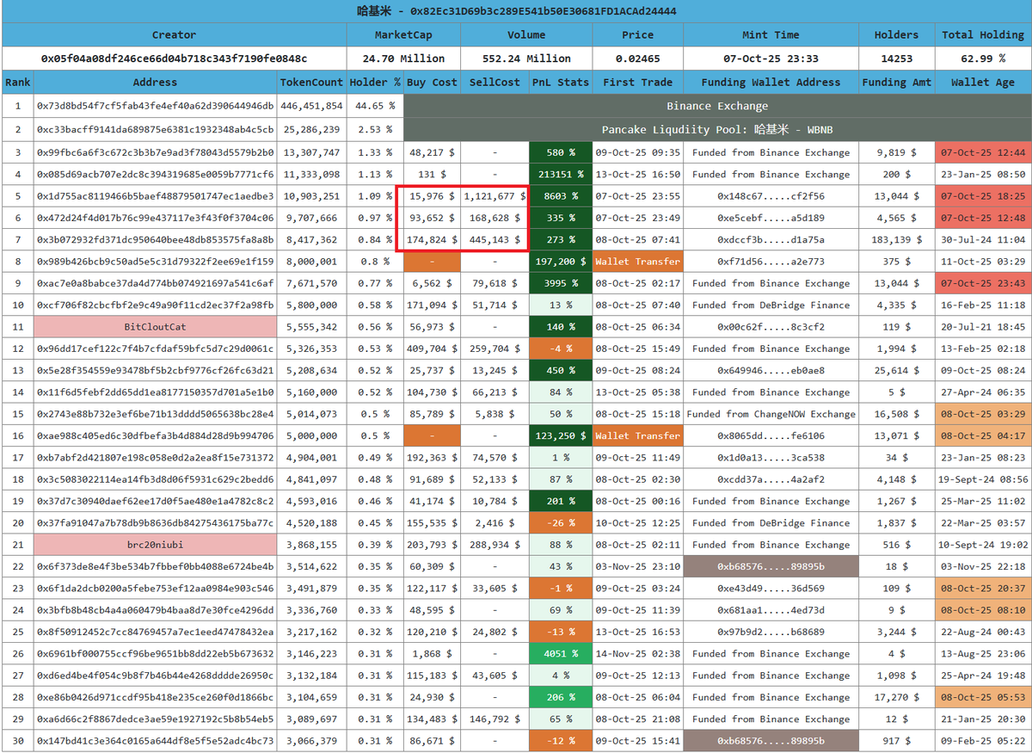Click the Wallet Age column header
Screen dimensions: 1032x753
tap(982, 82)
